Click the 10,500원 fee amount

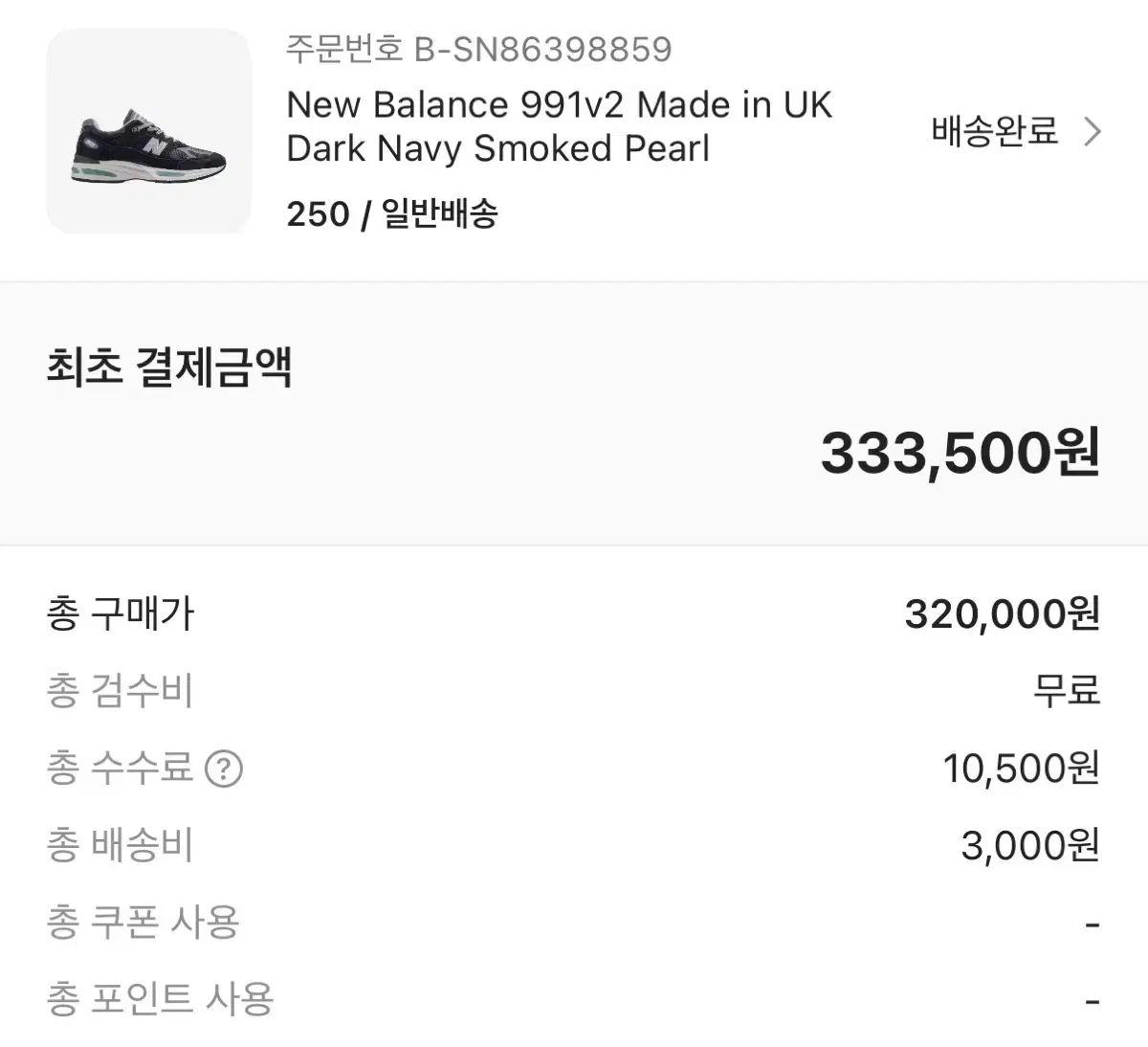[x=1021, y=768]
